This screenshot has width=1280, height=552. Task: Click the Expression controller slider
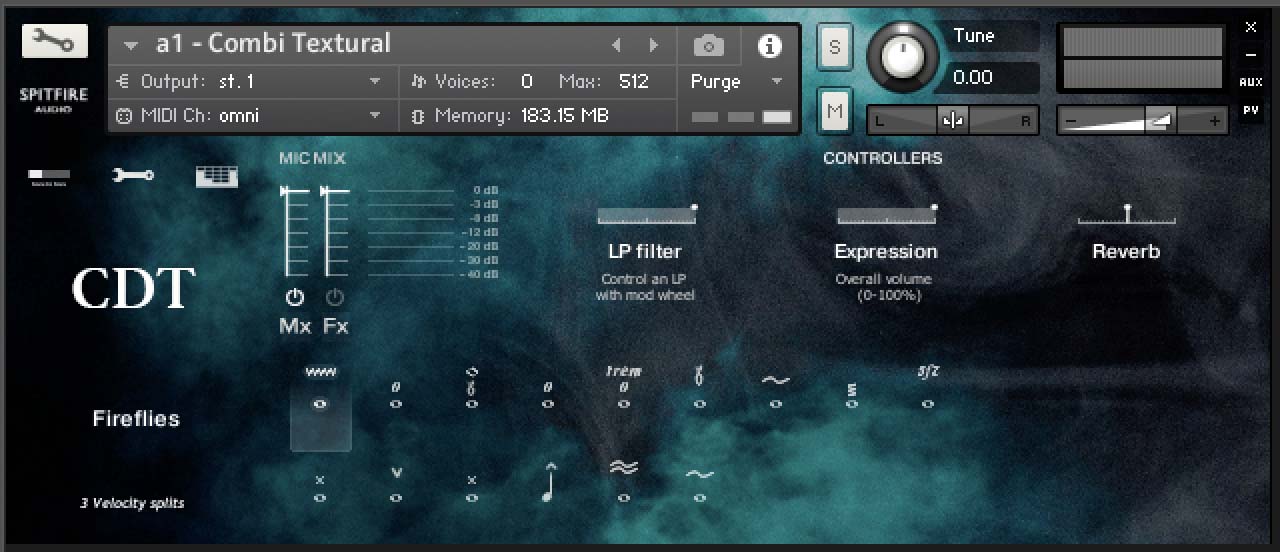[886, 215]
